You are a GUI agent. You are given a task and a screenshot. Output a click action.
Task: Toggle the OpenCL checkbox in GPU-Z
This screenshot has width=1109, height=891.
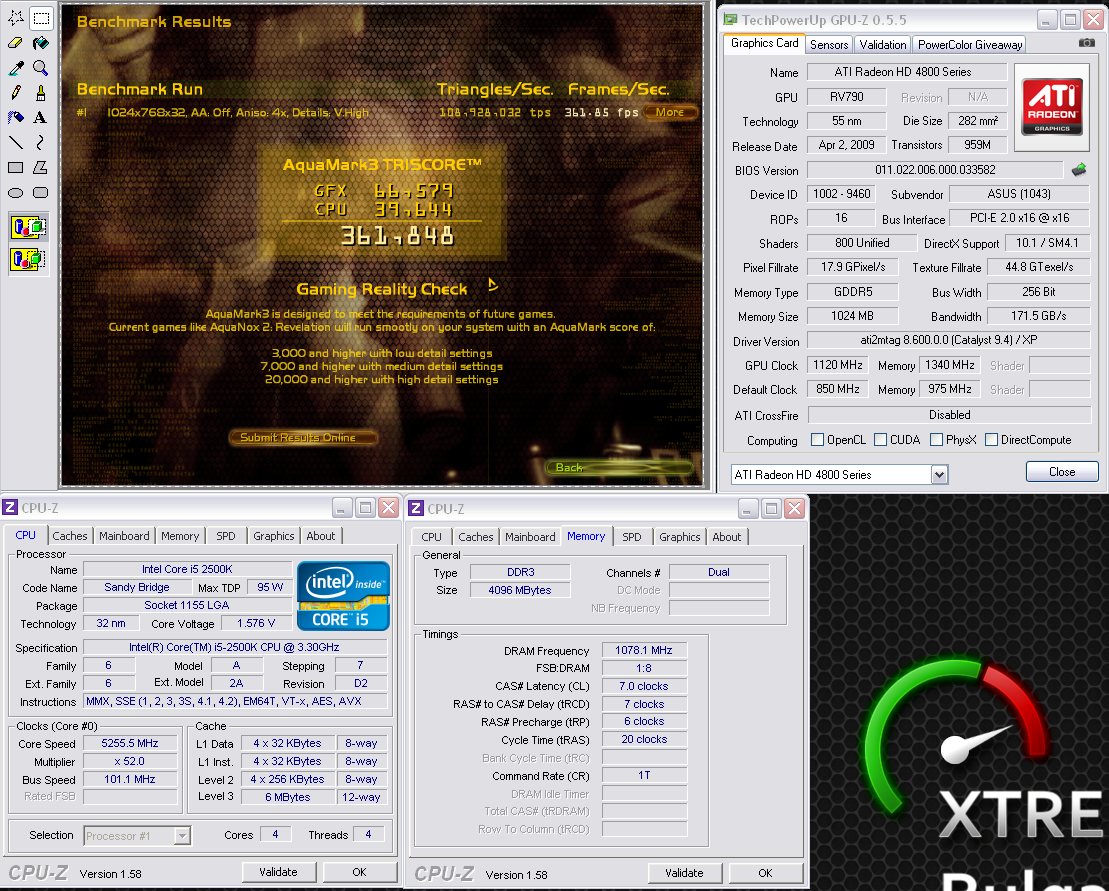817,440
